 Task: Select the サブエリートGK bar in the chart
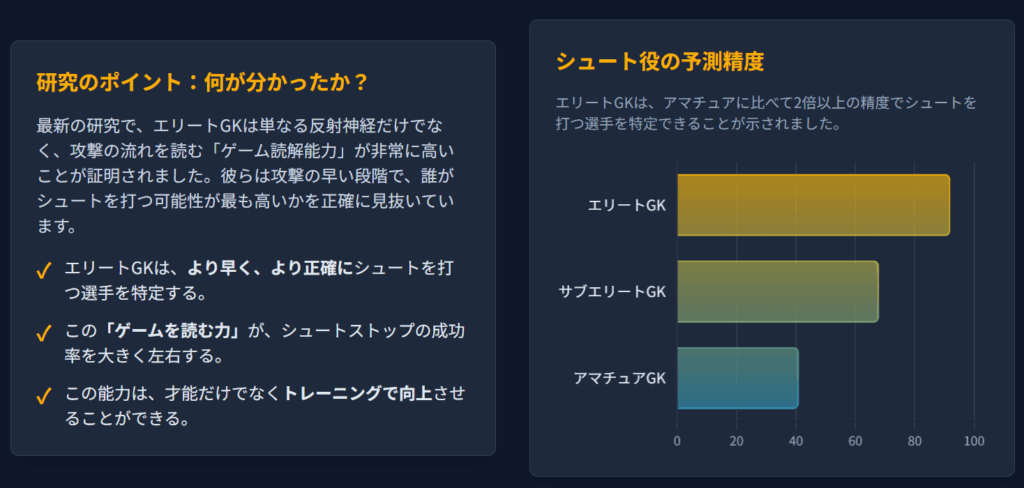pyautogui.click(x=777, y=291)
